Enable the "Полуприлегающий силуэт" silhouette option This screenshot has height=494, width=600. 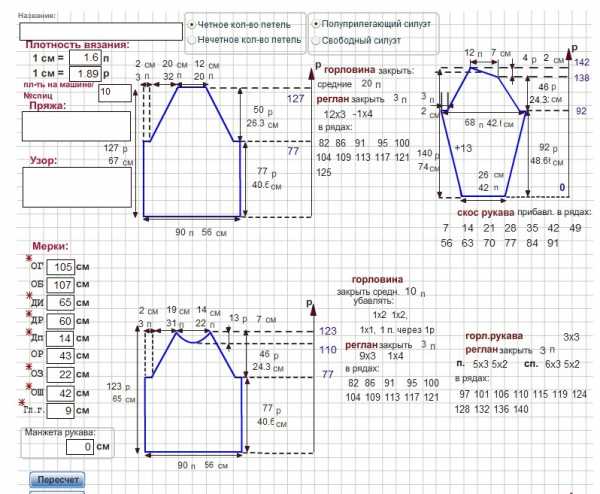317,23
